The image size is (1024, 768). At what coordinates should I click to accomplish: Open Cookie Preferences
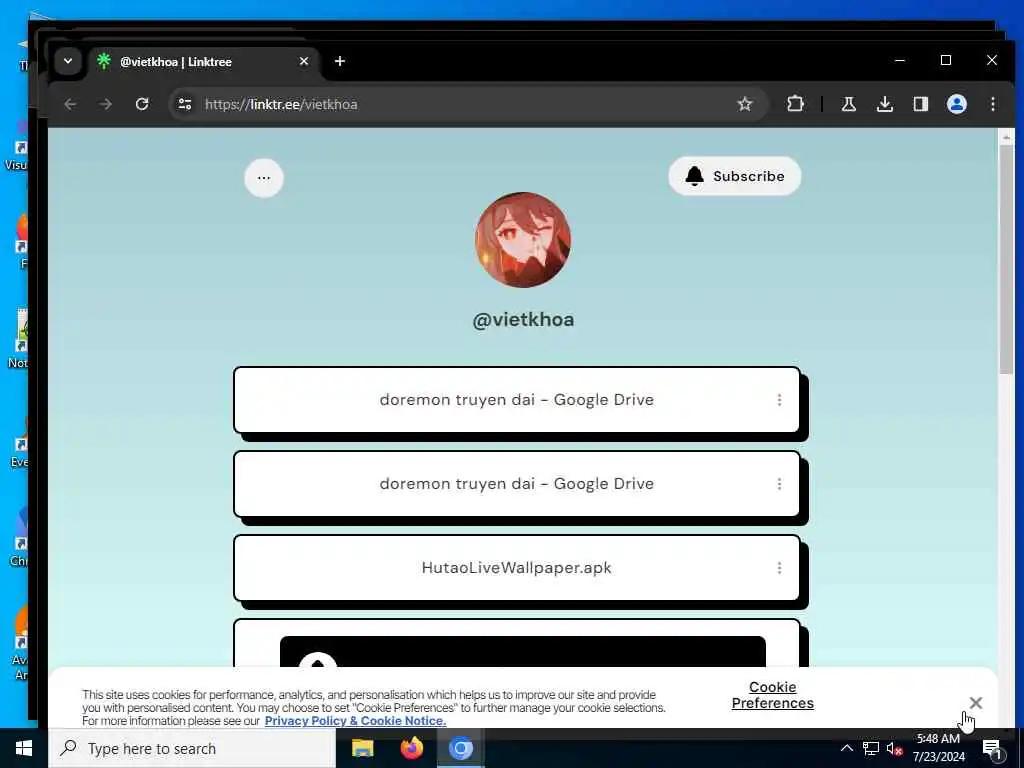point(773,695)
